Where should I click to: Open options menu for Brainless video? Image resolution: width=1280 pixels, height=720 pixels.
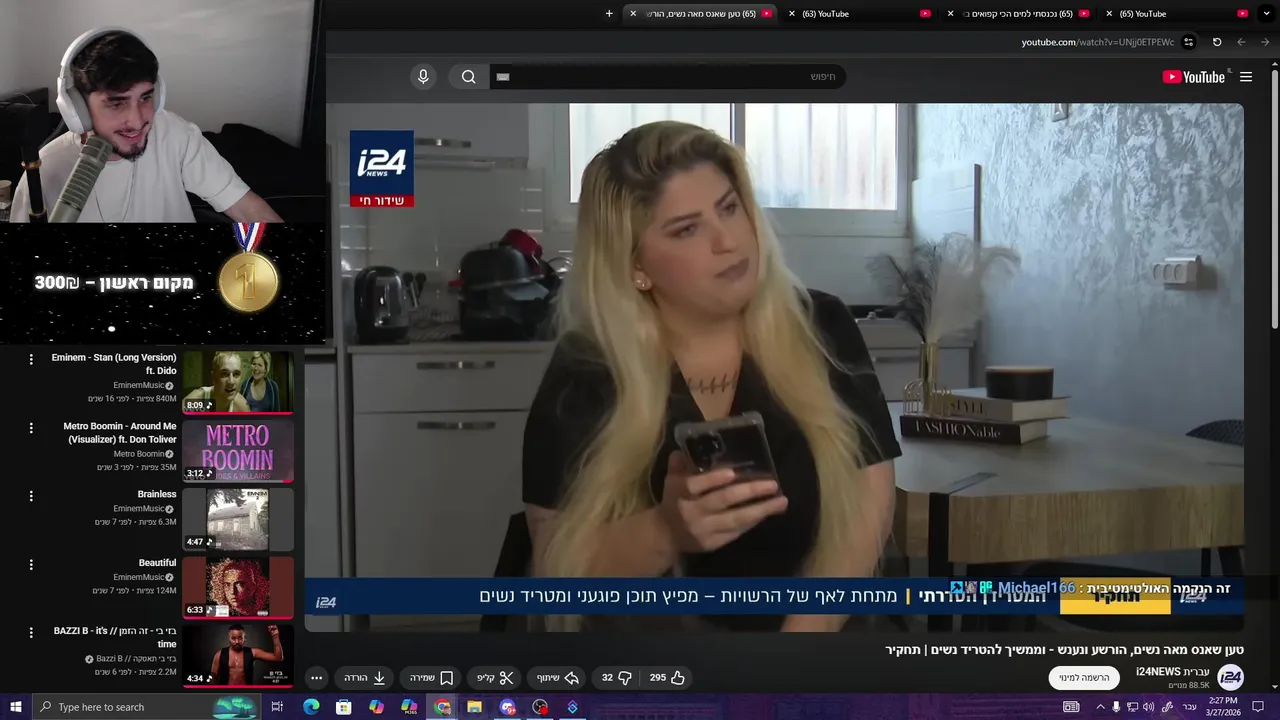31,495
